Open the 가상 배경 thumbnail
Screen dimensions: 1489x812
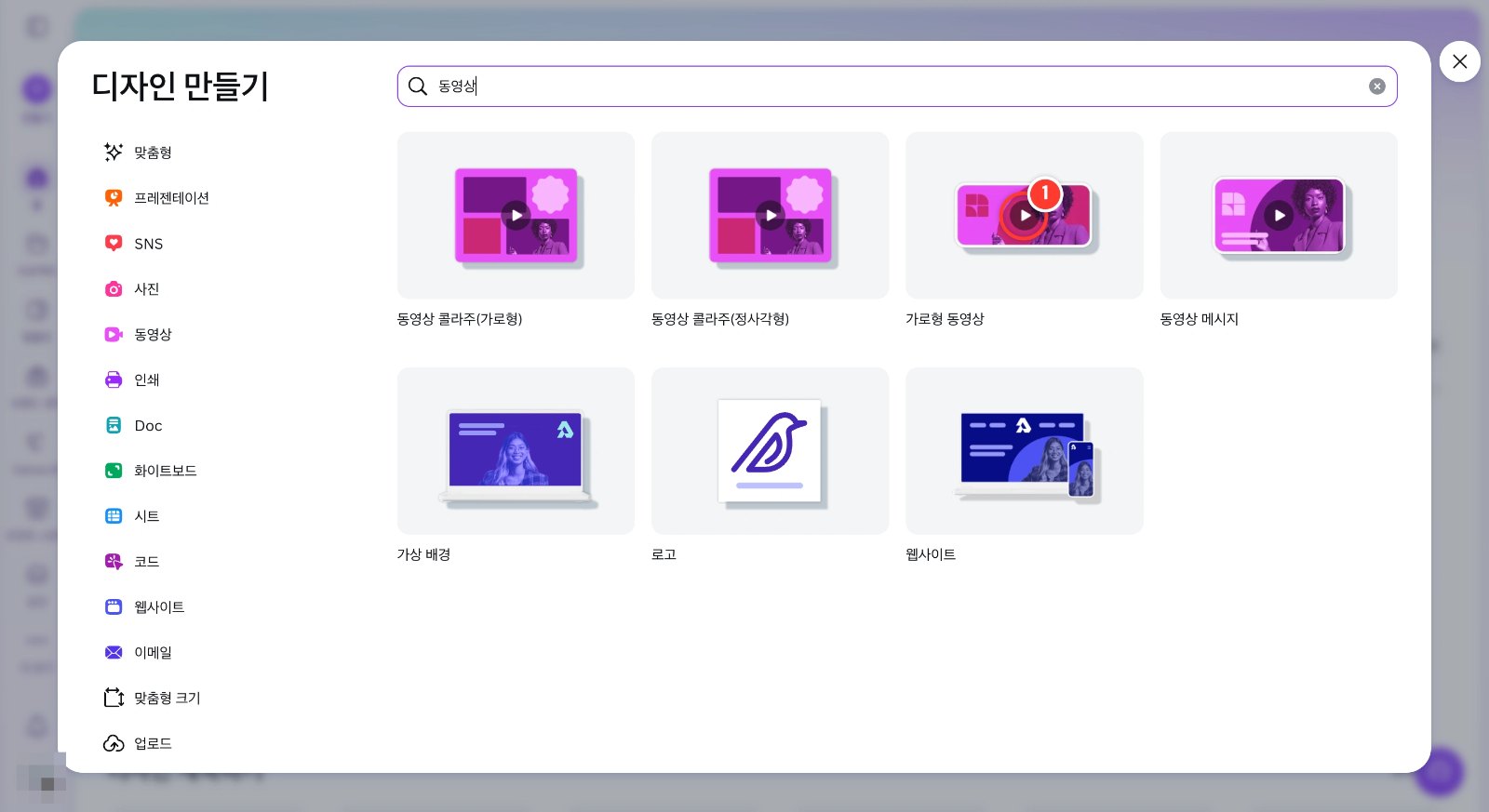click(x=516, y=450)
